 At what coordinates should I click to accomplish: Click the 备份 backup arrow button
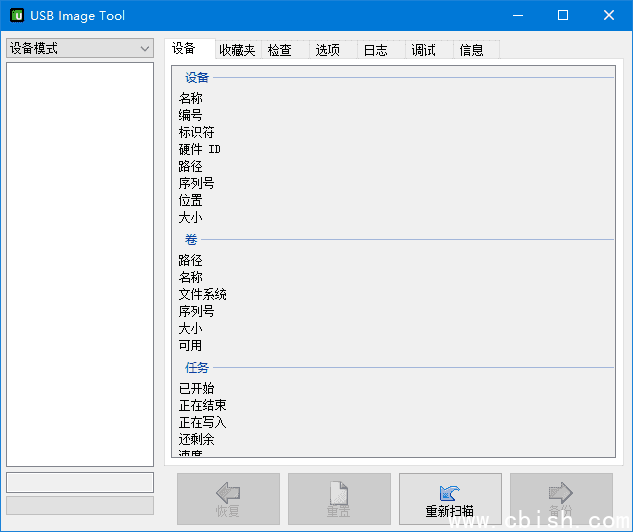pyautogui.click(x=561, y=499)
